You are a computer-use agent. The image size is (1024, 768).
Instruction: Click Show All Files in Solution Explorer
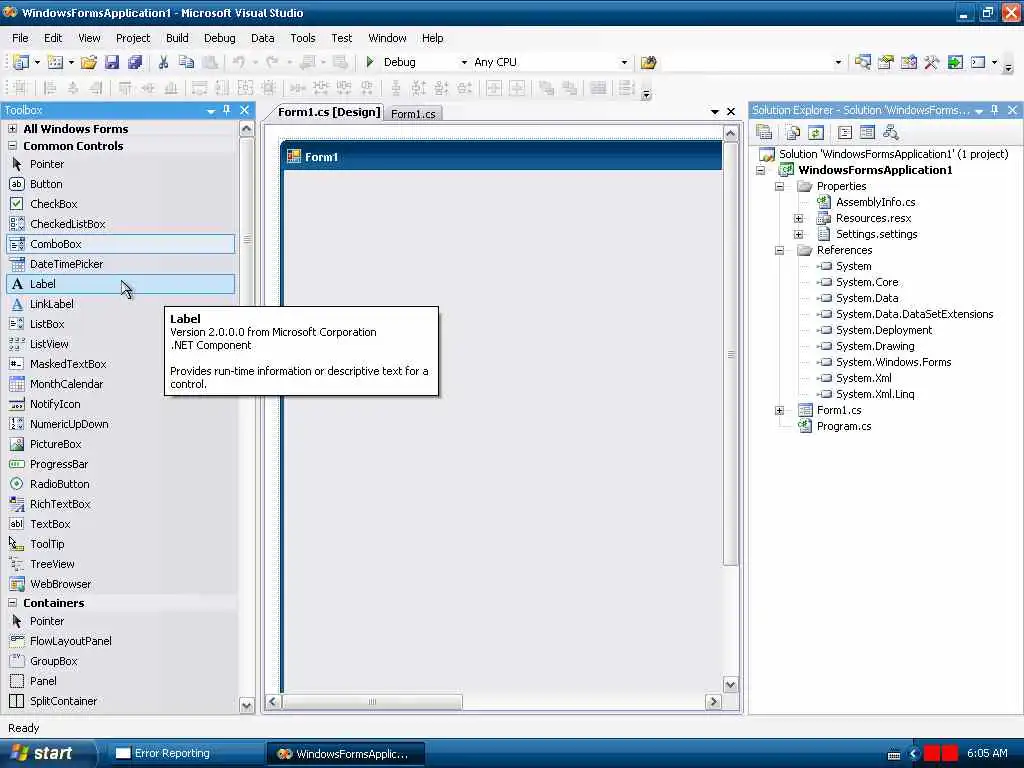792,133
